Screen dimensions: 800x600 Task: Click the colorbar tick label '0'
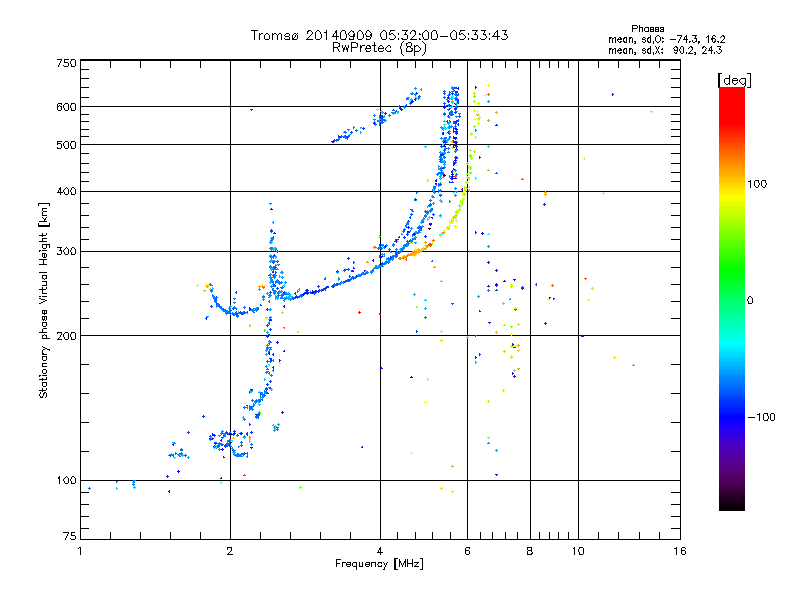tap(750, 301)
